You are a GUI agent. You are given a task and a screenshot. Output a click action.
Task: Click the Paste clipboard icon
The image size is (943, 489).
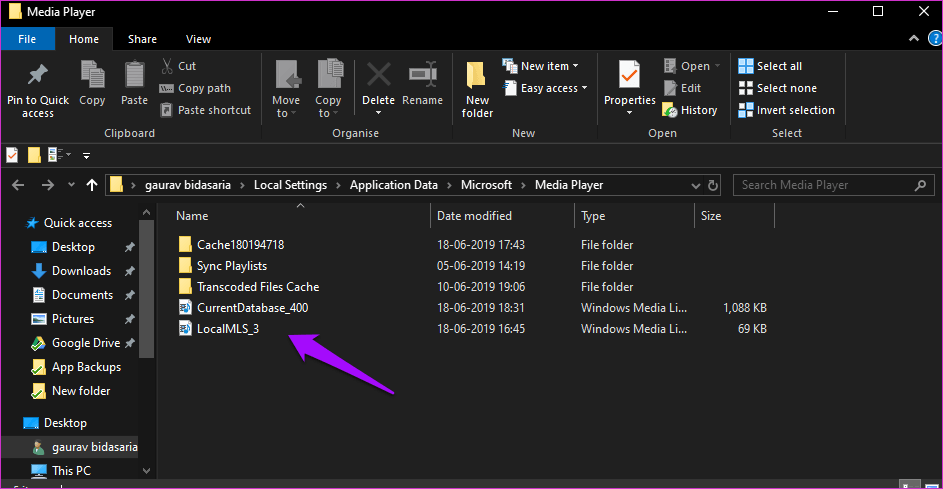point(134,75)
